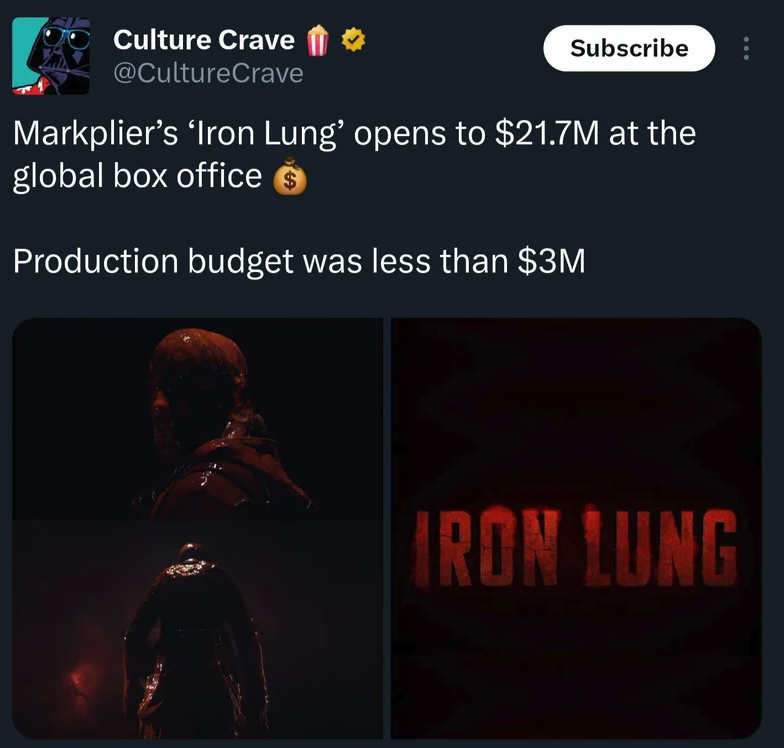Screen dimensions: 784x748
Task: Click the popcorn emoji beside the account name
Action: click(x=318, y=40)
